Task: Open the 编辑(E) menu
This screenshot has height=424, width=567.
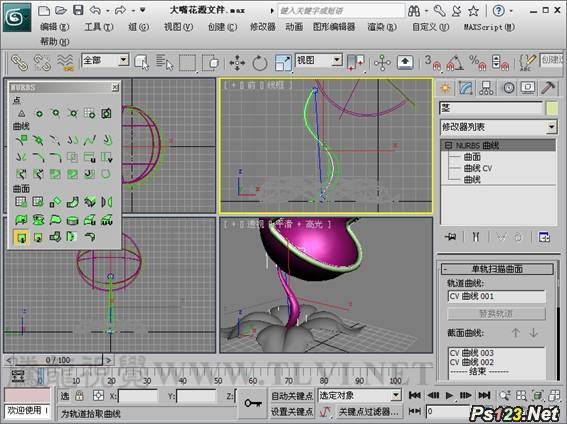Action: click(55, 27)
